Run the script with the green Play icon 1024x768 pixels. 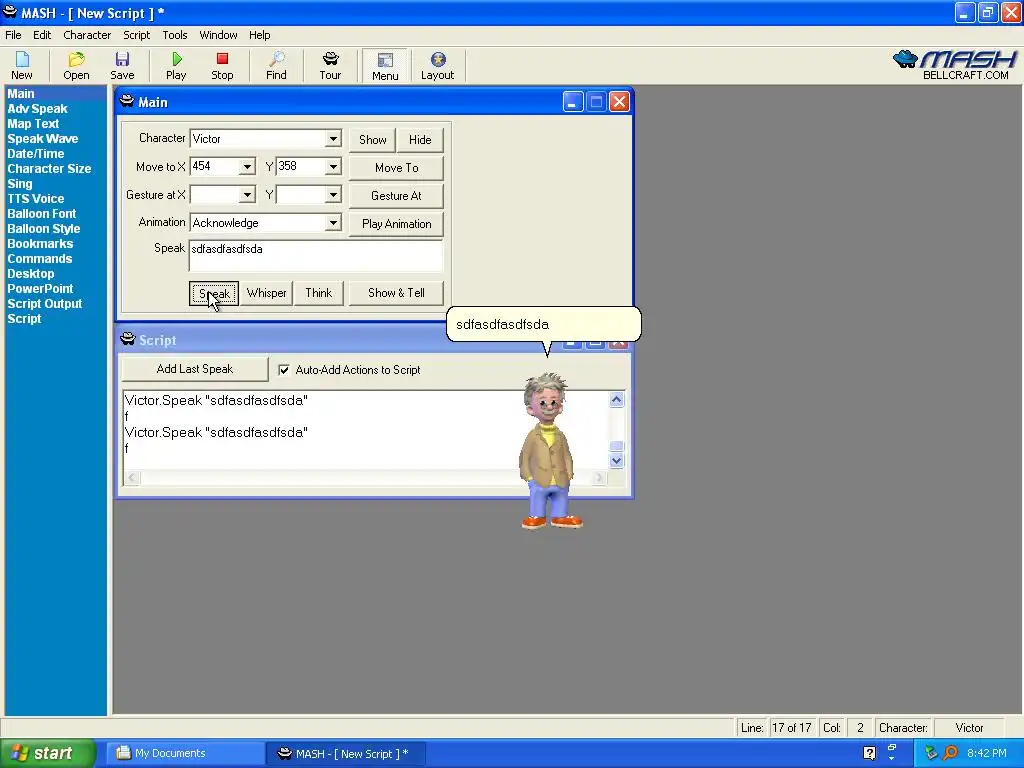(176, 66)
